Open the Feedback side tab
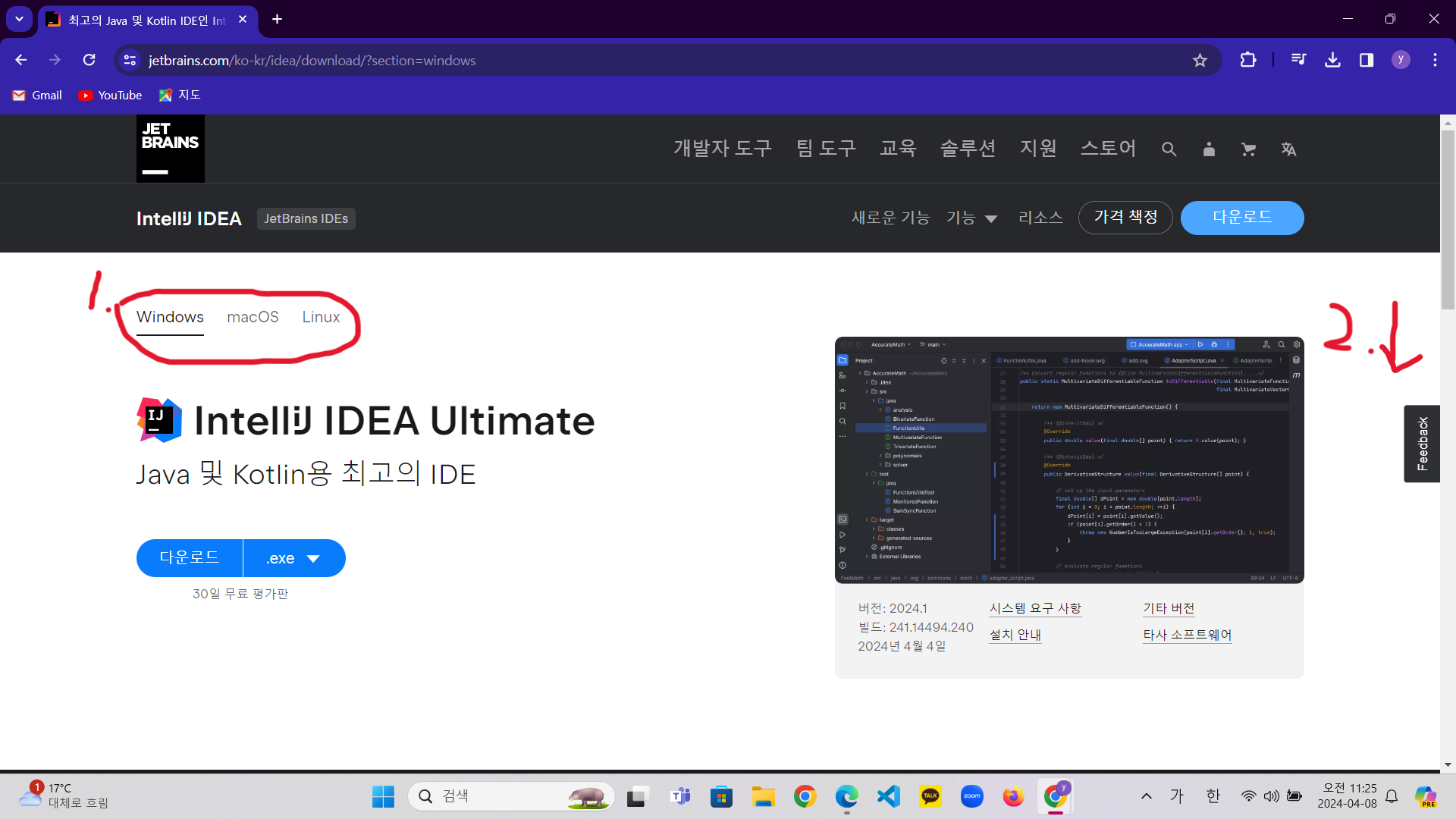The image size is (1456, 819). [1422, 444]
